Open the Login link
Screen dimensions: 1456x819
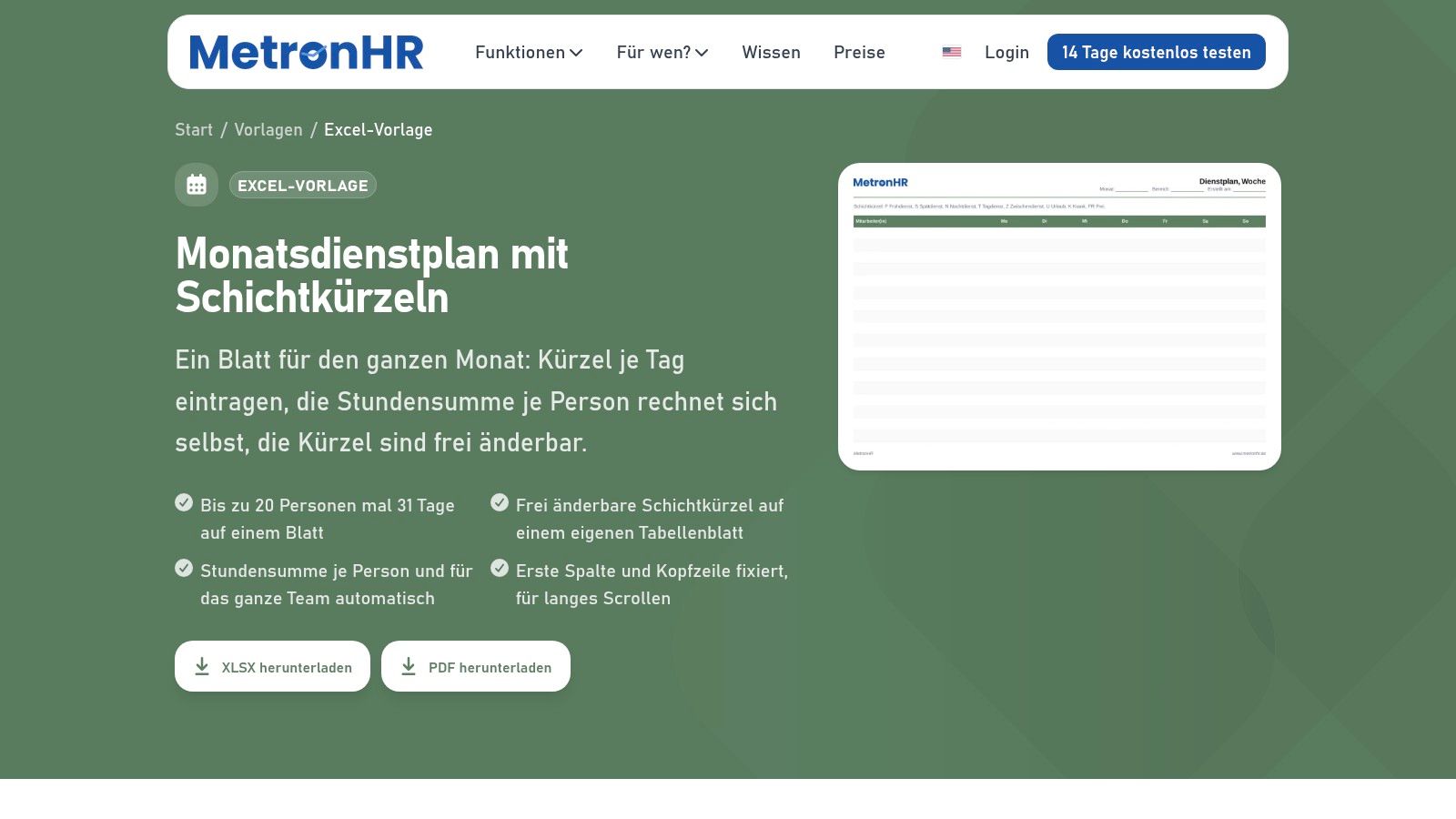(x=1006, y=53)
